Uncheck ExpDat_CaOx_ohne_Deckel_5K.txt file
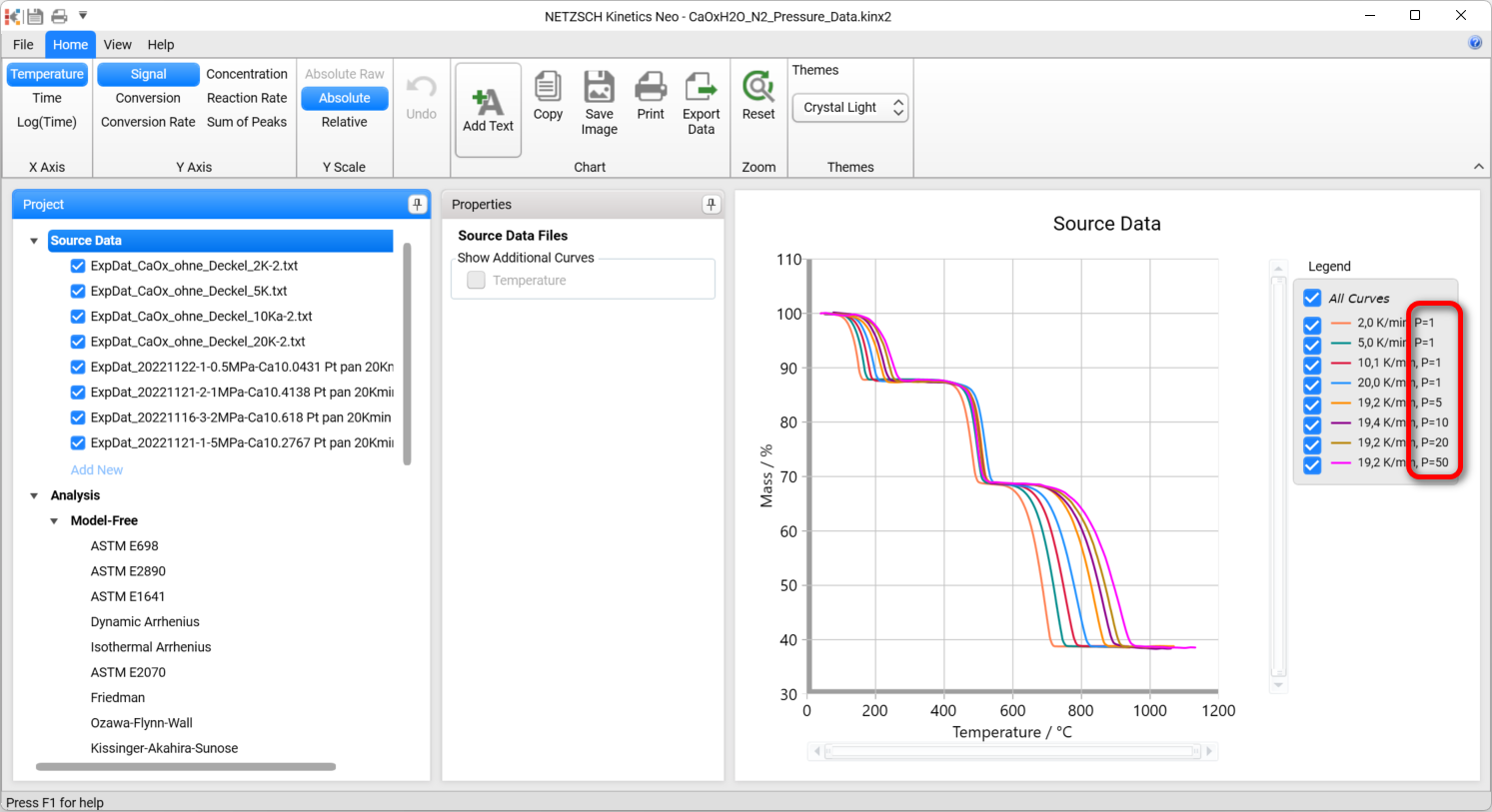This screenshot has height=812, width=1492. point(78,292)
